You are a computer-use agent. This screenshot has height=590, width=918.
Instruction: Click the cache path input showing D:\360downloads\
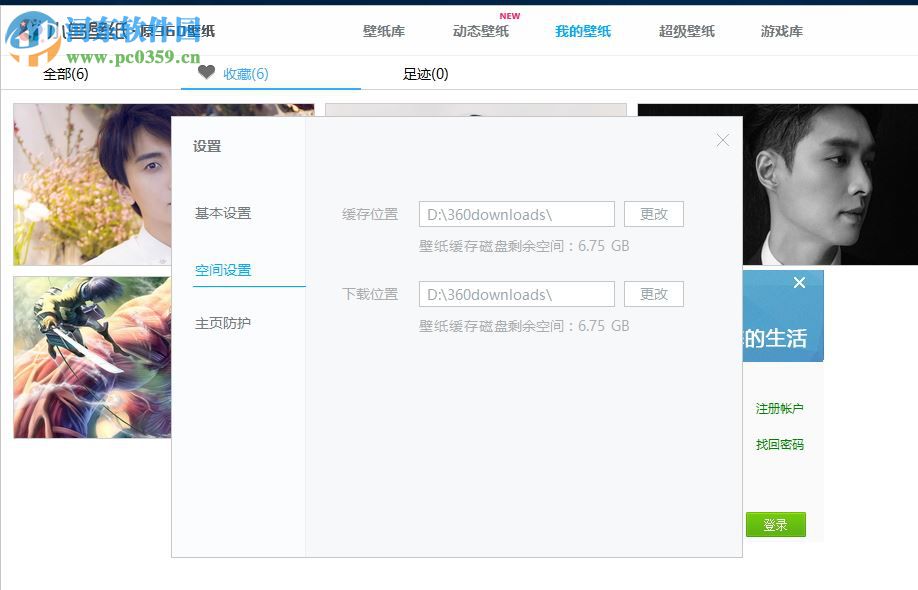(516, 214)
